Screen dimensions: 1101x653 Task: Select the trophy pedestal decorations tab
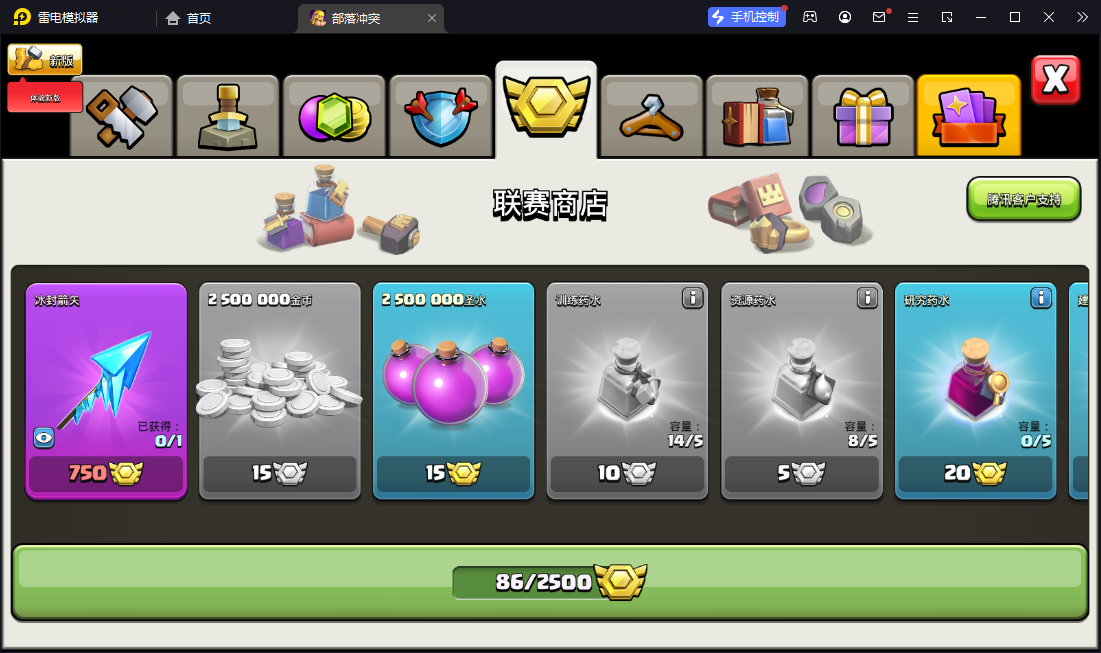tap(228, 116)
